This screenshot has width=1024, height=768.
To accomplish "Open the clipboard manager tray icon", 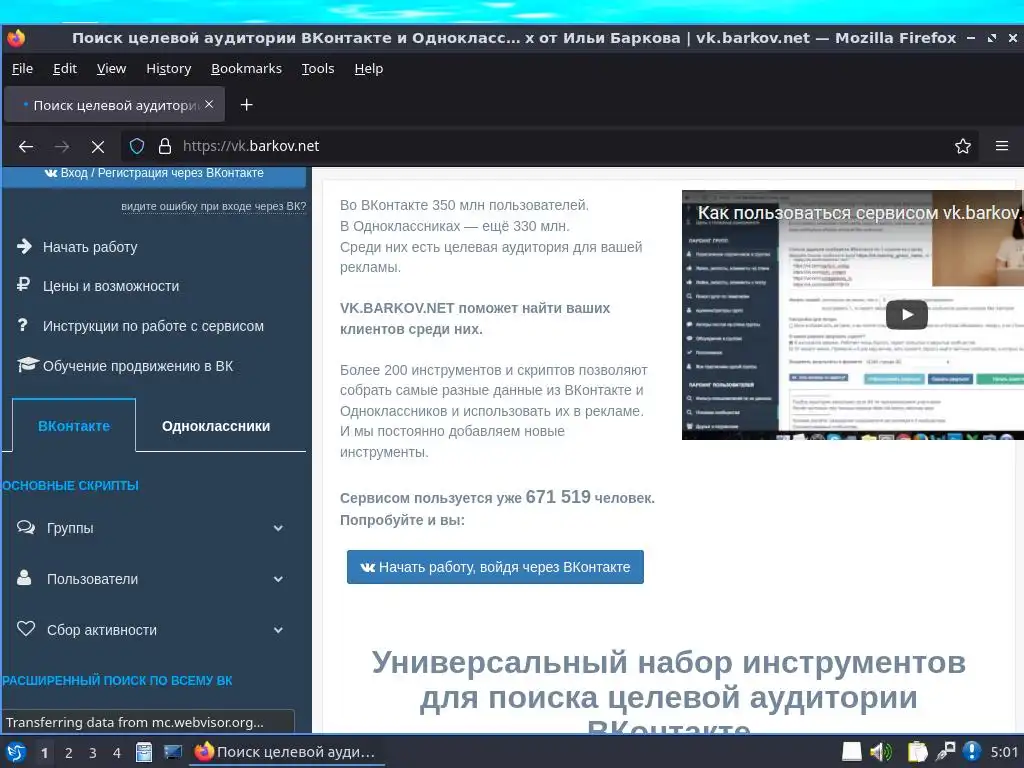I will (x=917, y=752).
